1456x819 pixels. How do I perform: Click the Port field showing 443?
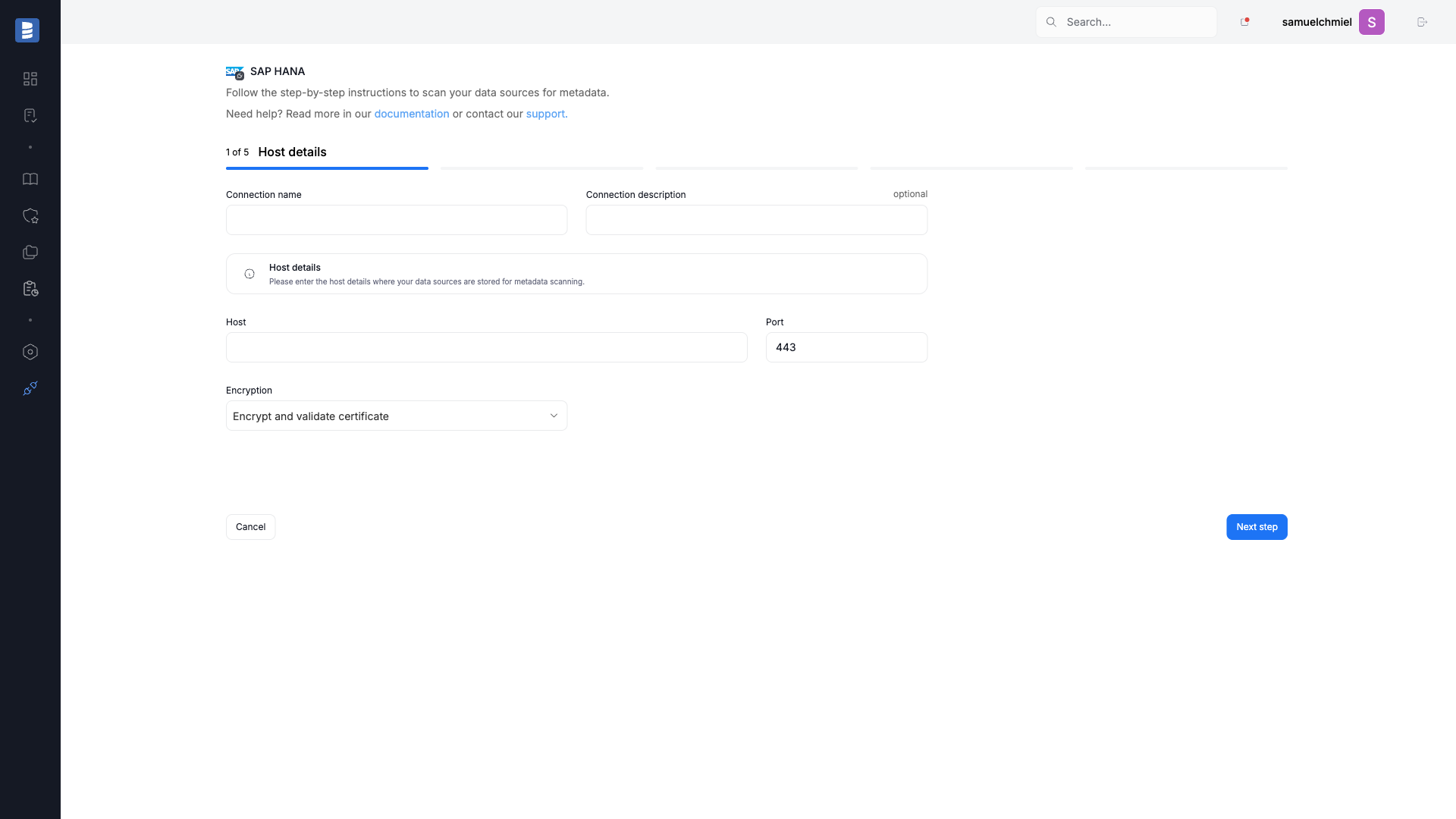coord(846,347)
